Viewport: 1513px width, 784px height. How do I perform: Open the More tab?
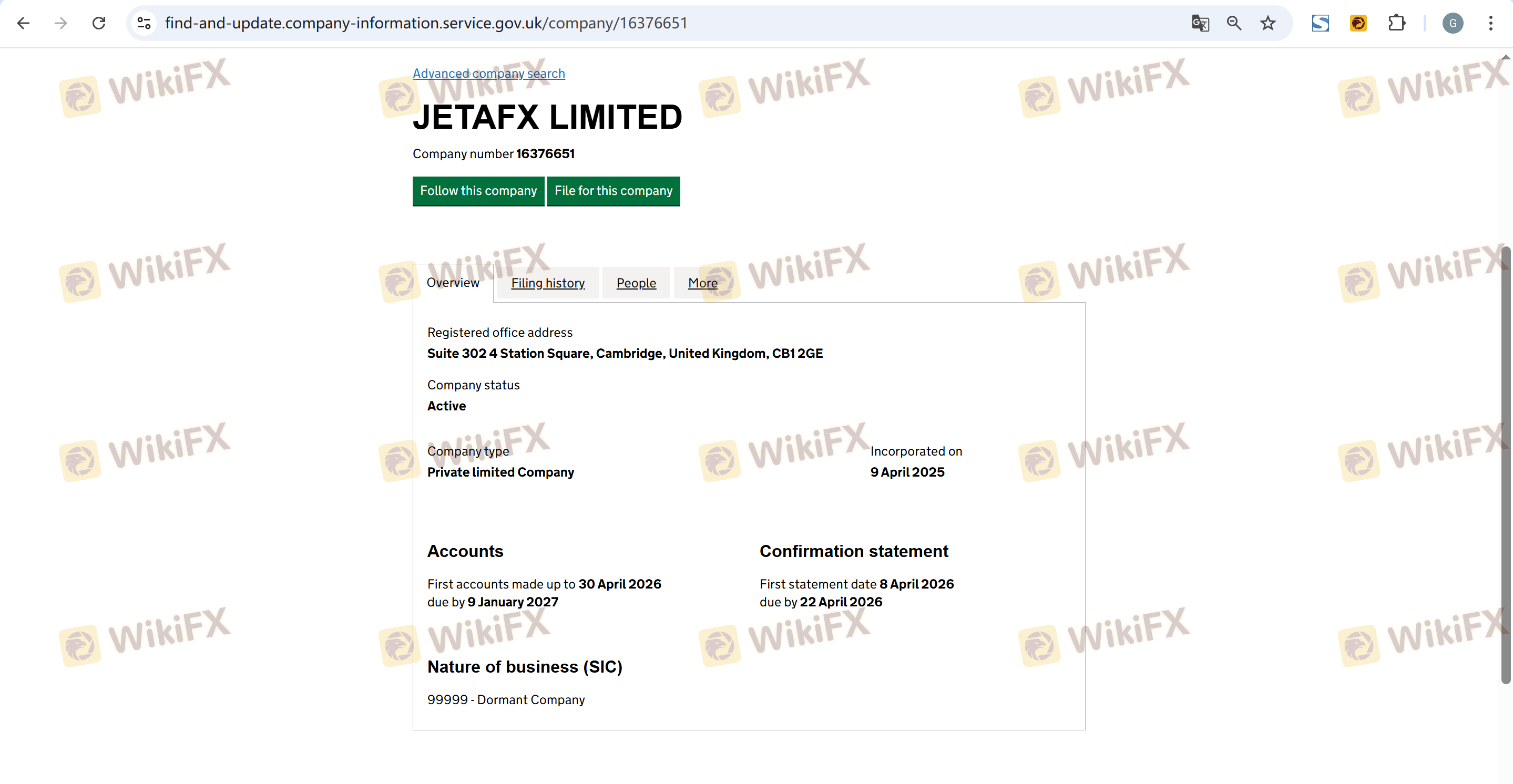(702, 283)
